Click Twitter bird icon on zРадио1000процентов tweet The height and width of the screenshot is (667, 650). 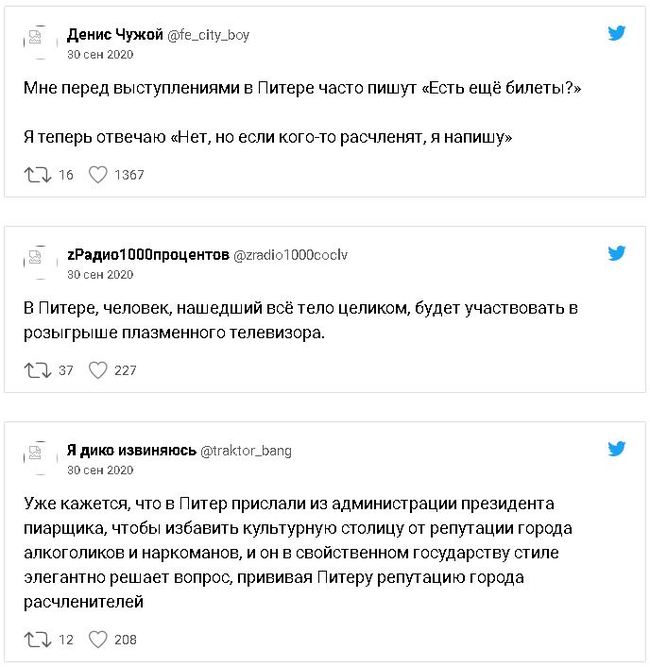618,254
